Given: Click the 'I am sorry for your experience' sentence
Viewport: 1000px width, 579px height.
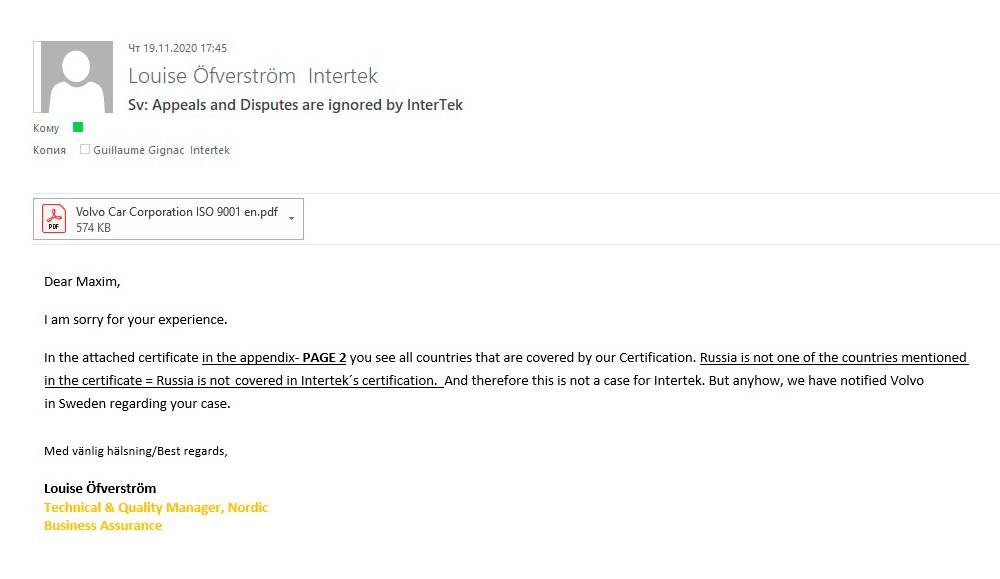Looking at the screenshot, I should pos(136,319).
